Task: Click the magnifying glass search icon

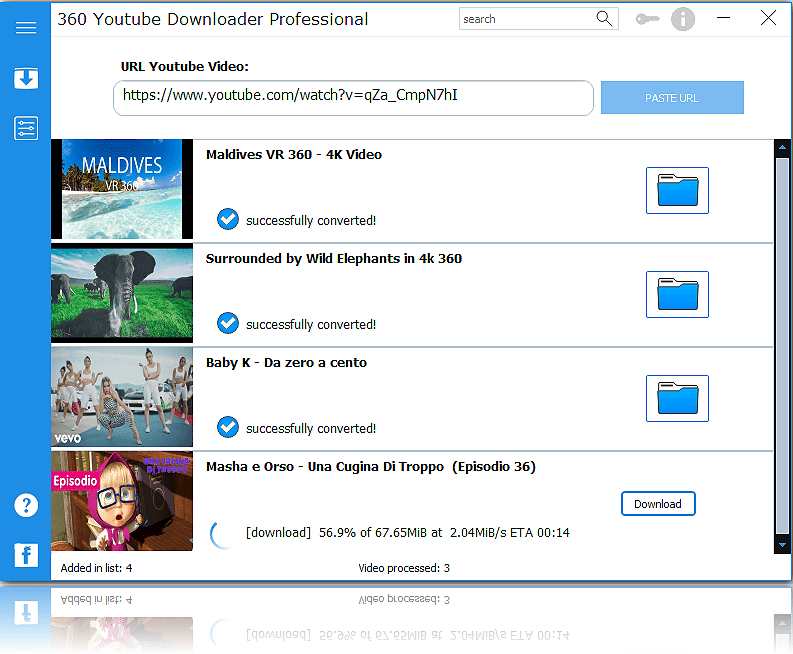Action: (604, 19)
